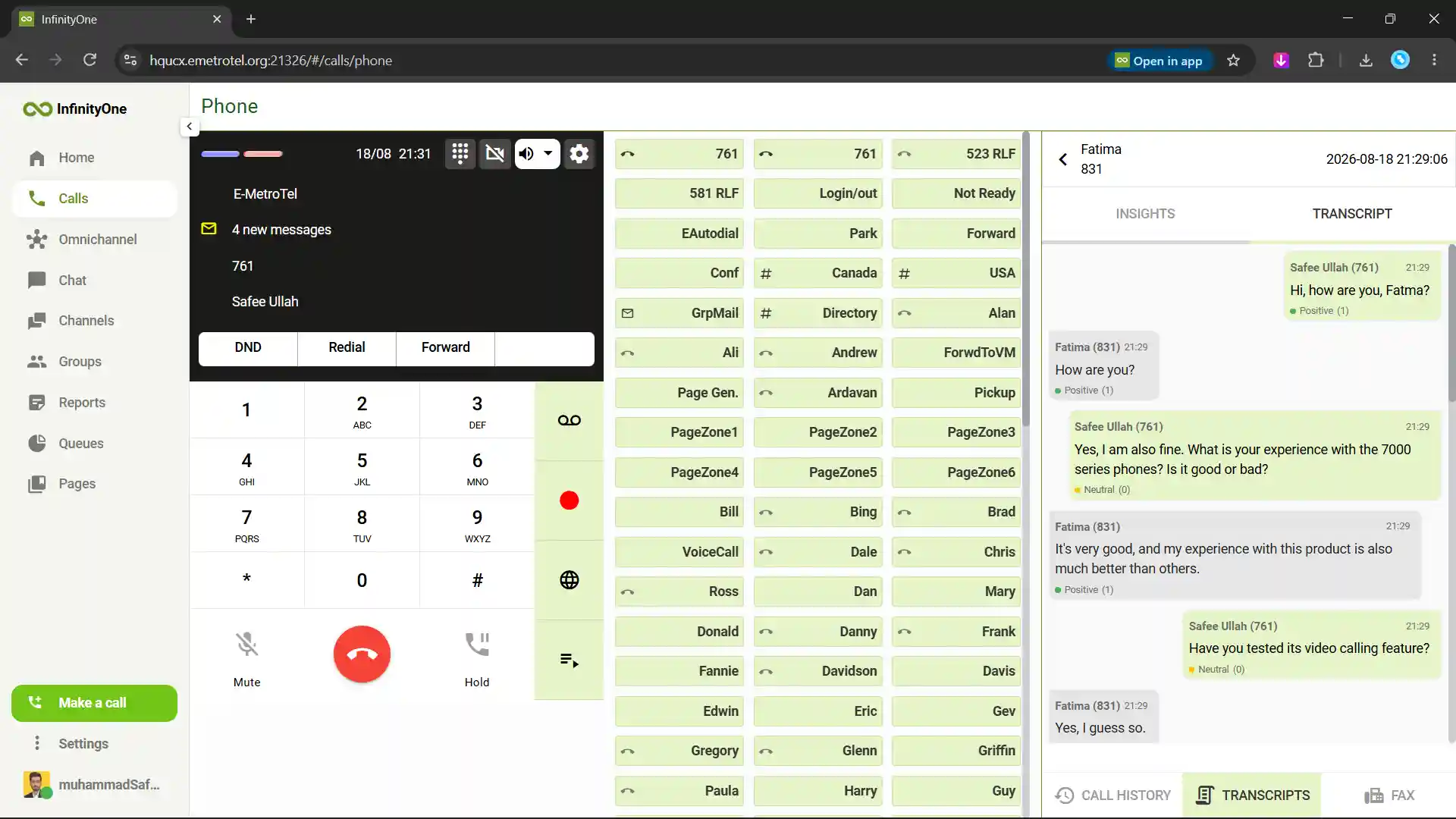Click dial key 0
This screenshot has width=1456, height=819.
pos(362,580)
